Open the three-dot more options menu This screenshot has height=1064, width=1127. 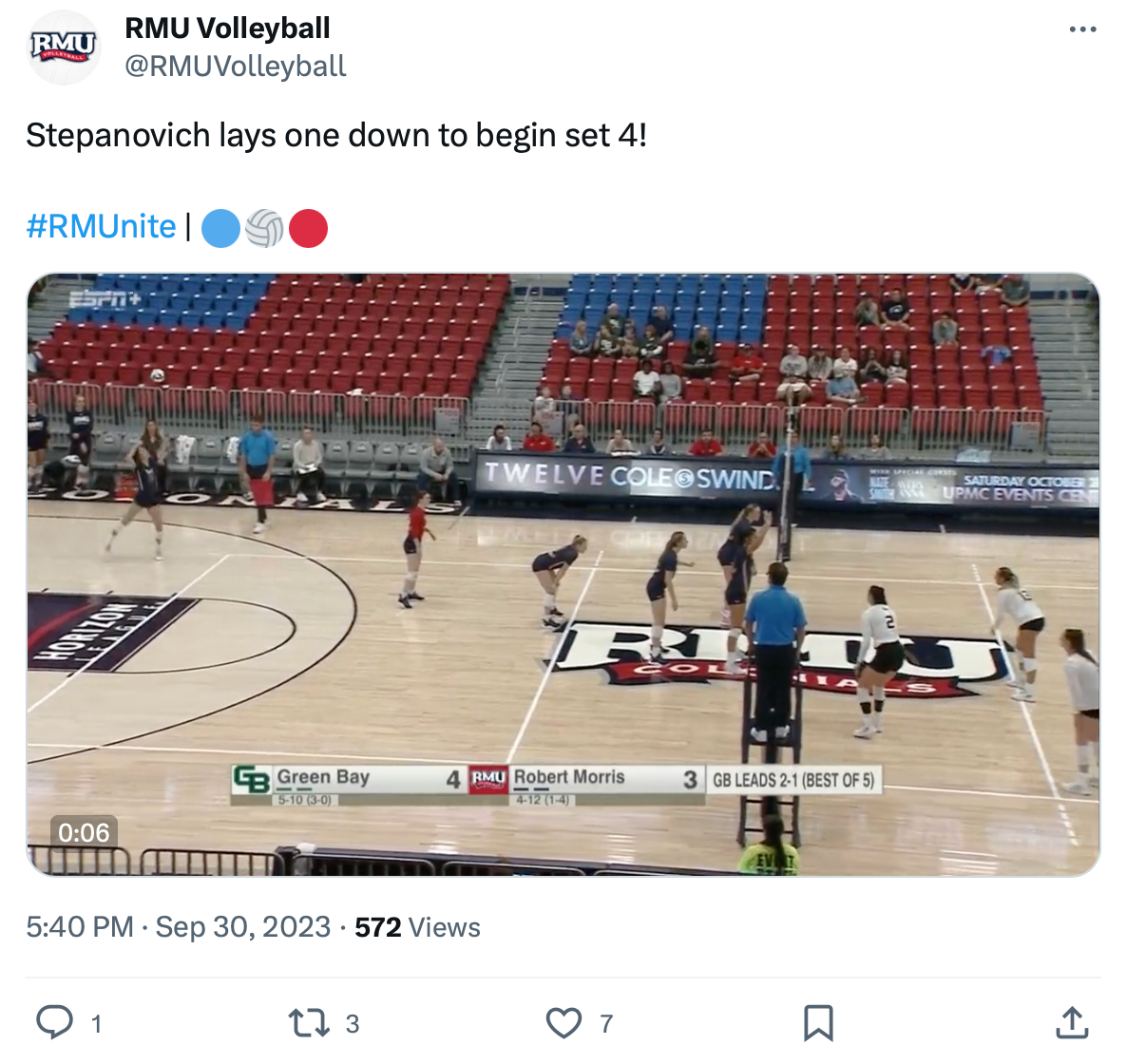coord(1082,29)
